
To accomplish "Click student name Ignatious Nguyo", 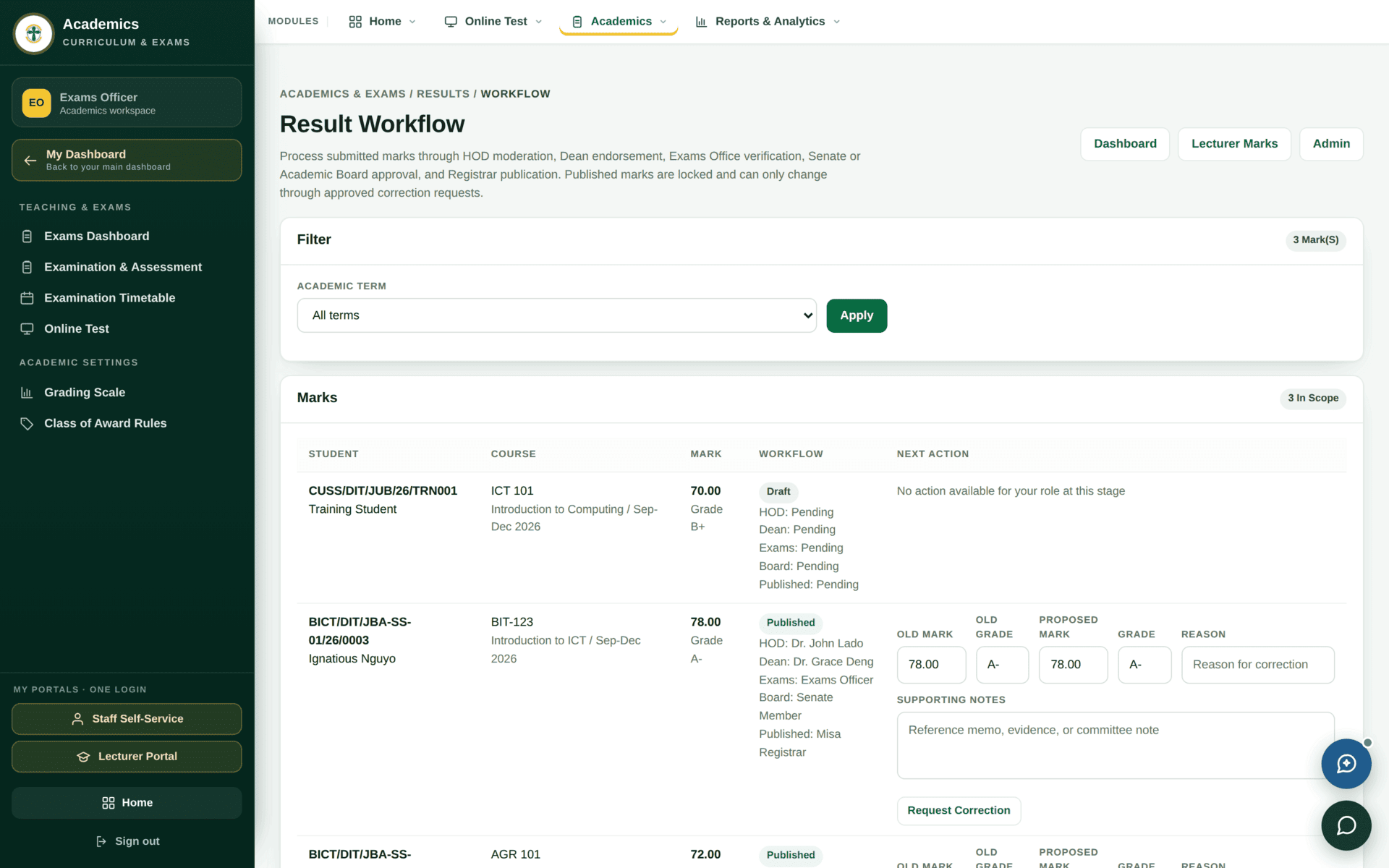I will (x=352, y=659).
